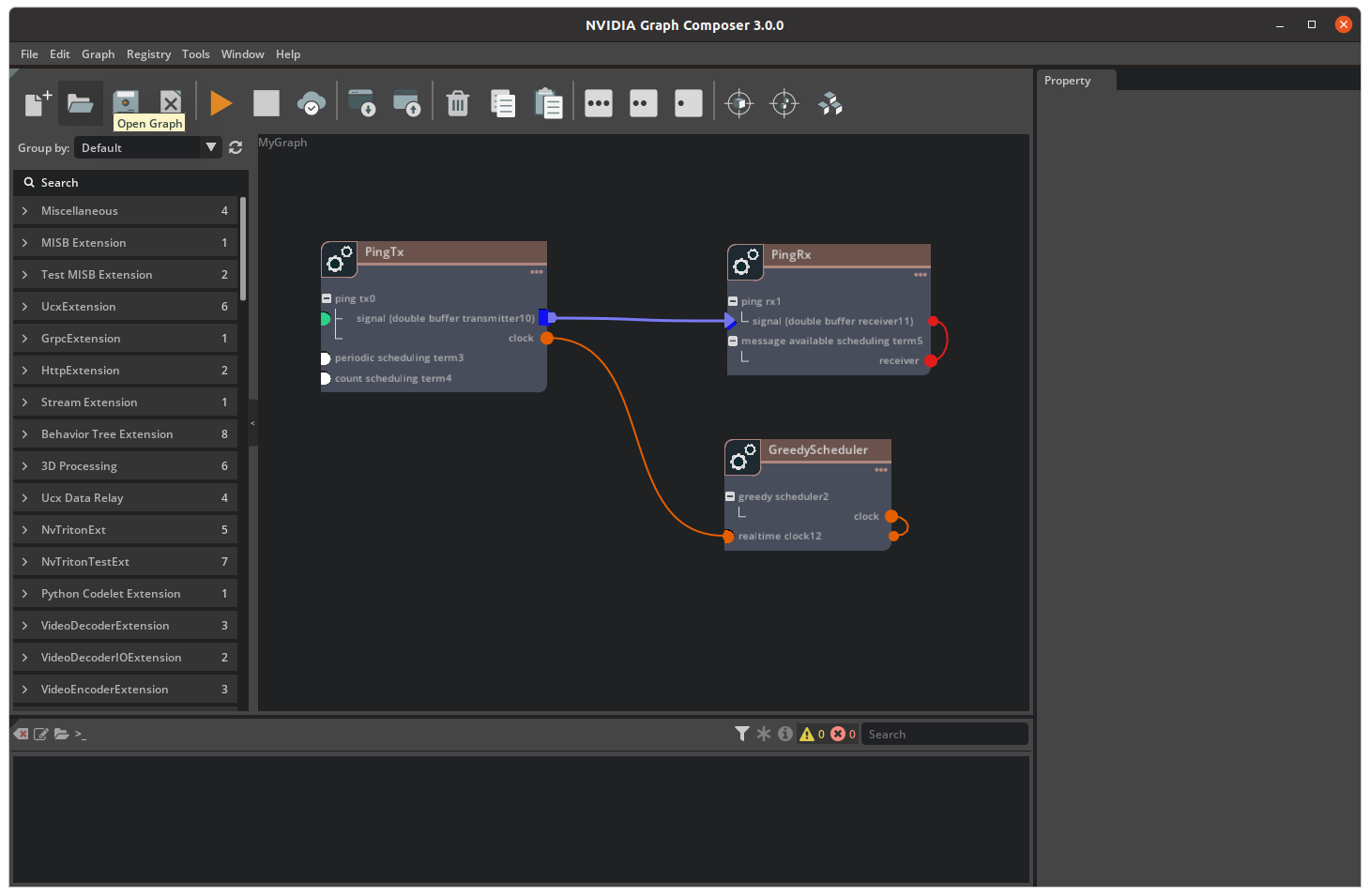1370x896 pixels.
Task: Click the component list vertical scrollbar
Action: [243, 249]
